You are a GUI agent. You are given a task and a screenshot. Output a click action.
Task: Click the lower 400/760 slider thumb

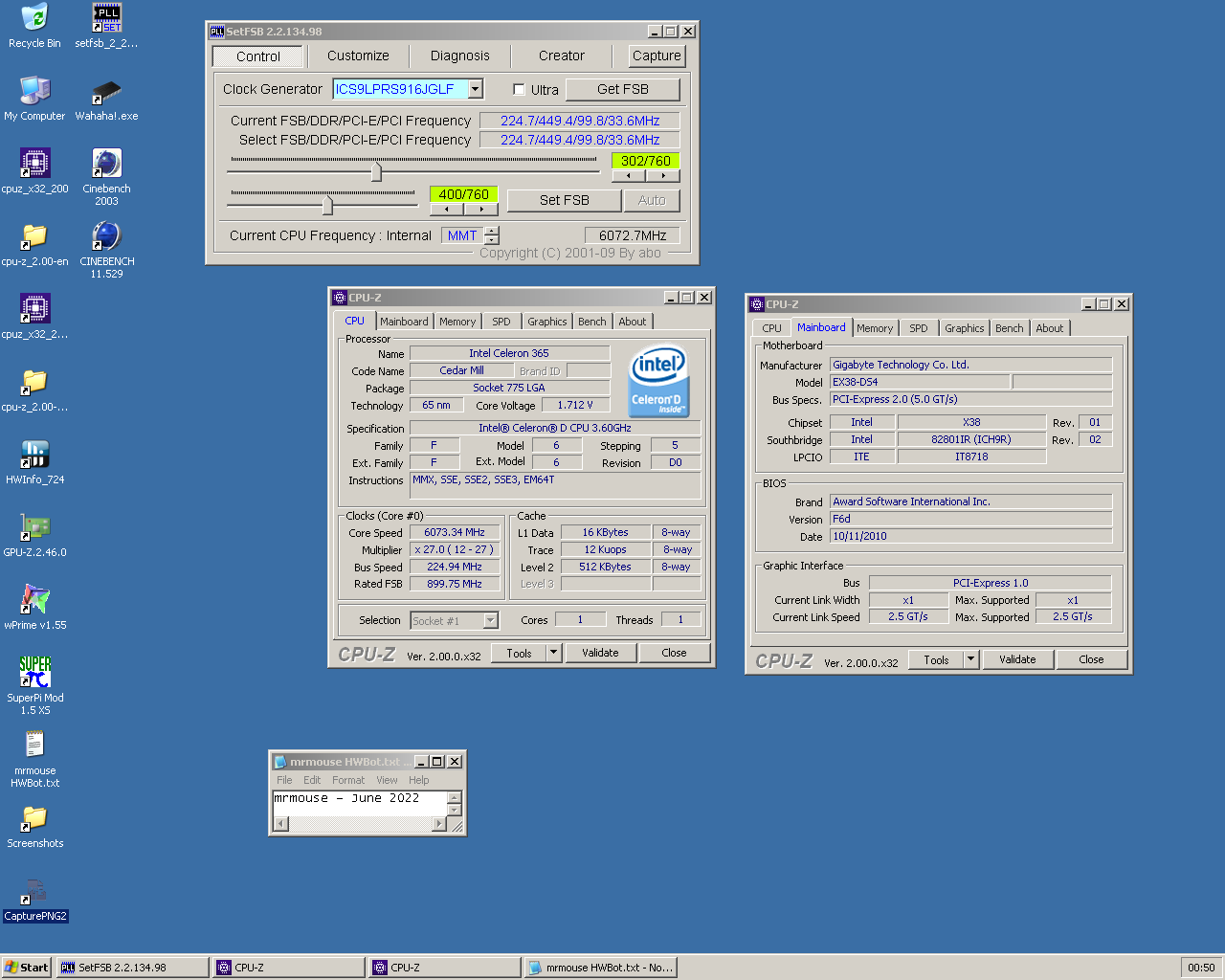(x=327, y=205)
